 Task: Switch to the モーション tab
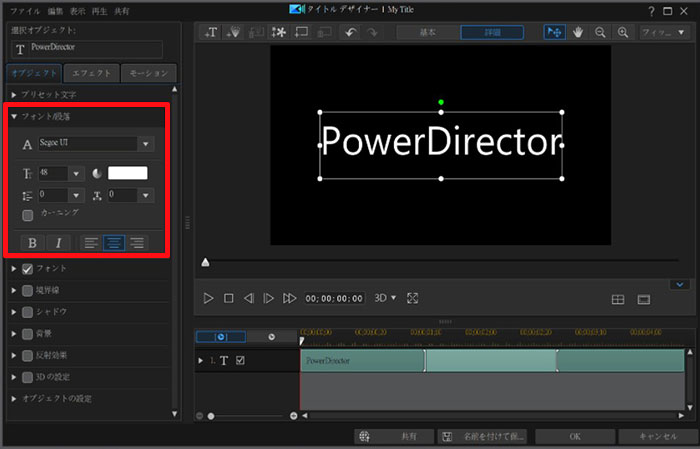149,73
